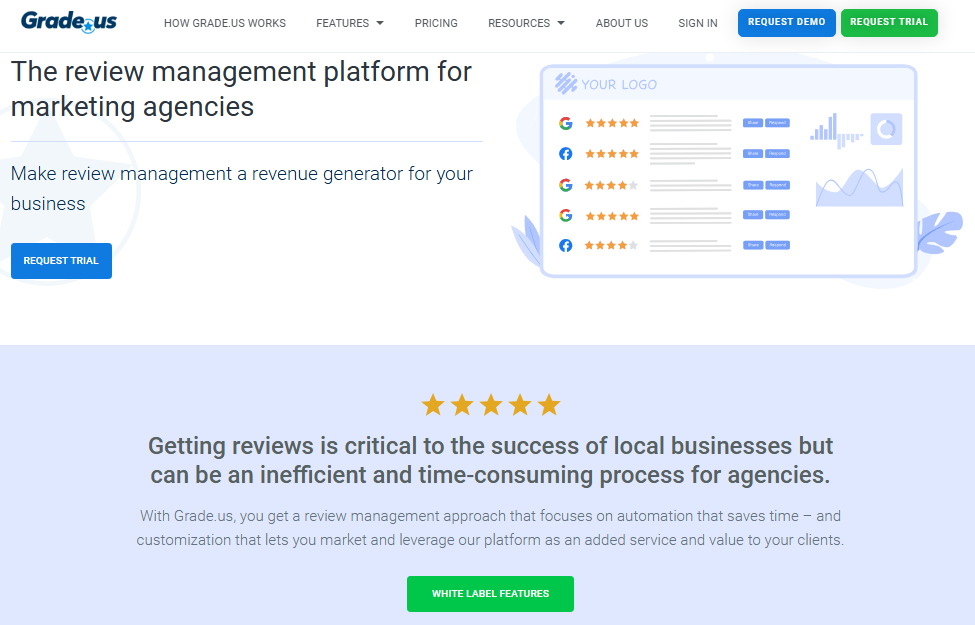
Task: Expand the RESOURCES dropdown menu
Action: 527,23
